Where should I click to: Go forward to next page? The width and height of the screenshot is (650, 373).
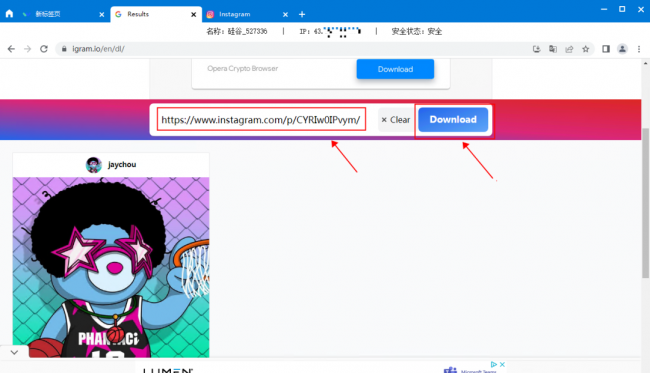pyautogui.click(x=27, y=49)
